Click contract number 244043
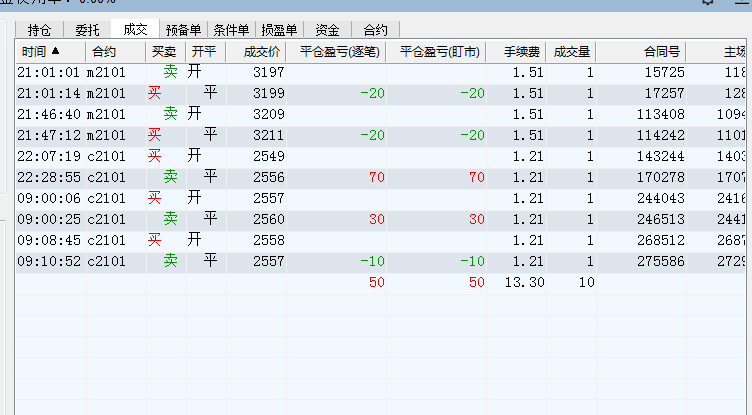752x415 pixels. click(x=660, y=199)
